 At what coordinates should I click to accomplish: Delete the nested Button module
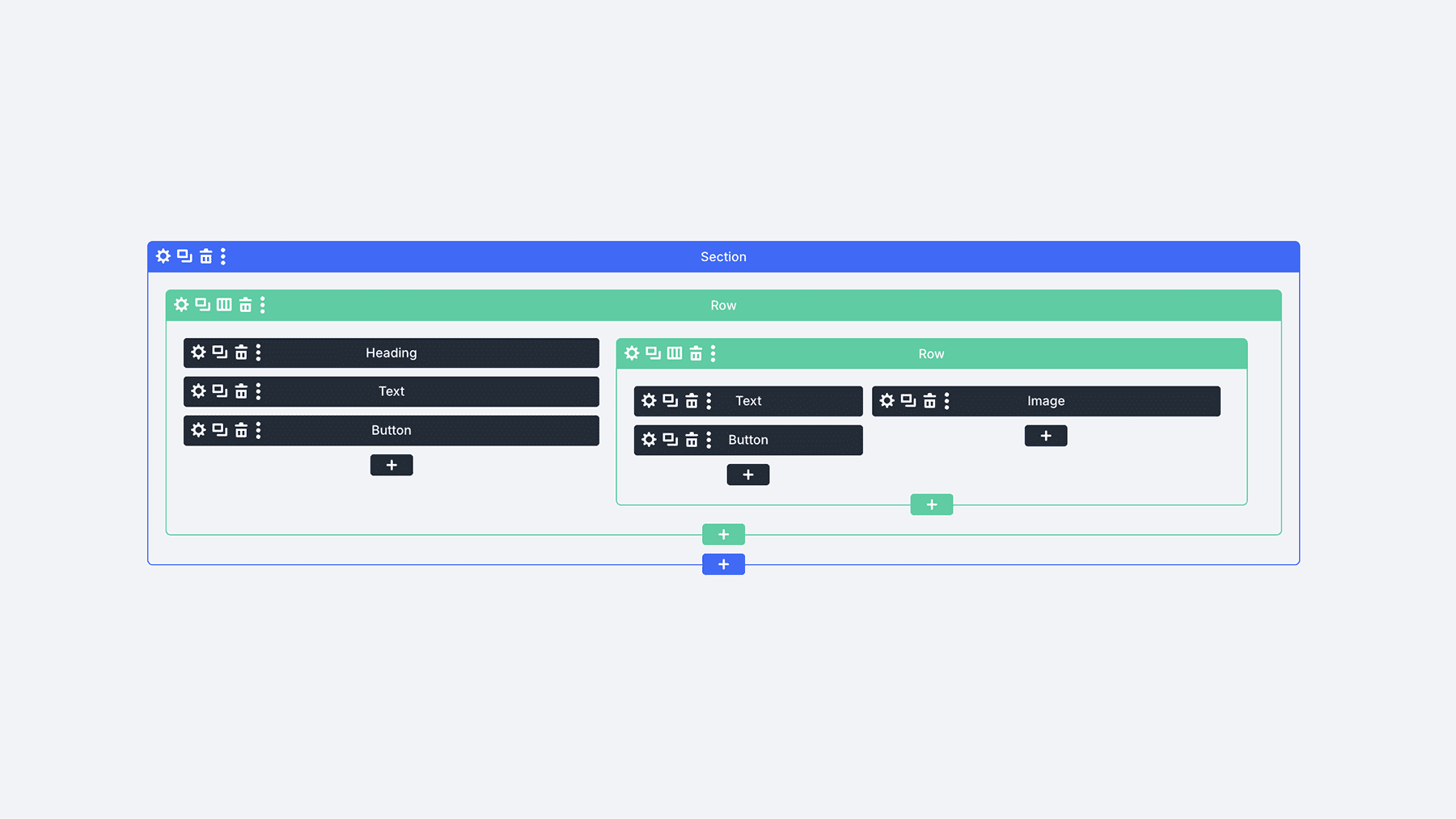click(x=692, y=440)
